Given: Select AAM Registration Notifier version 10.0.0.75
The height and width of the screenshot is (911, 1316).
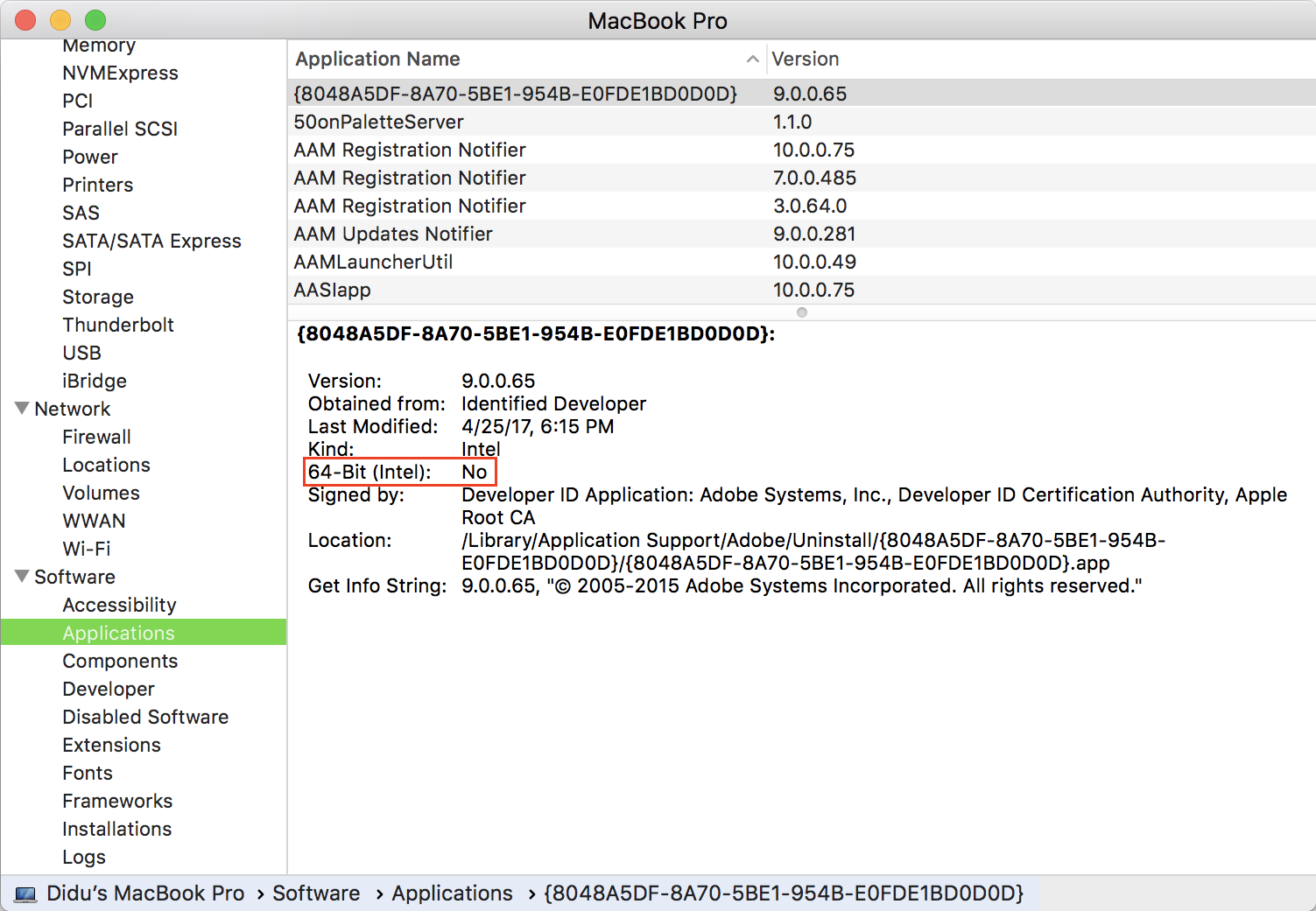Looking at the screenshot, I should 801,150.
